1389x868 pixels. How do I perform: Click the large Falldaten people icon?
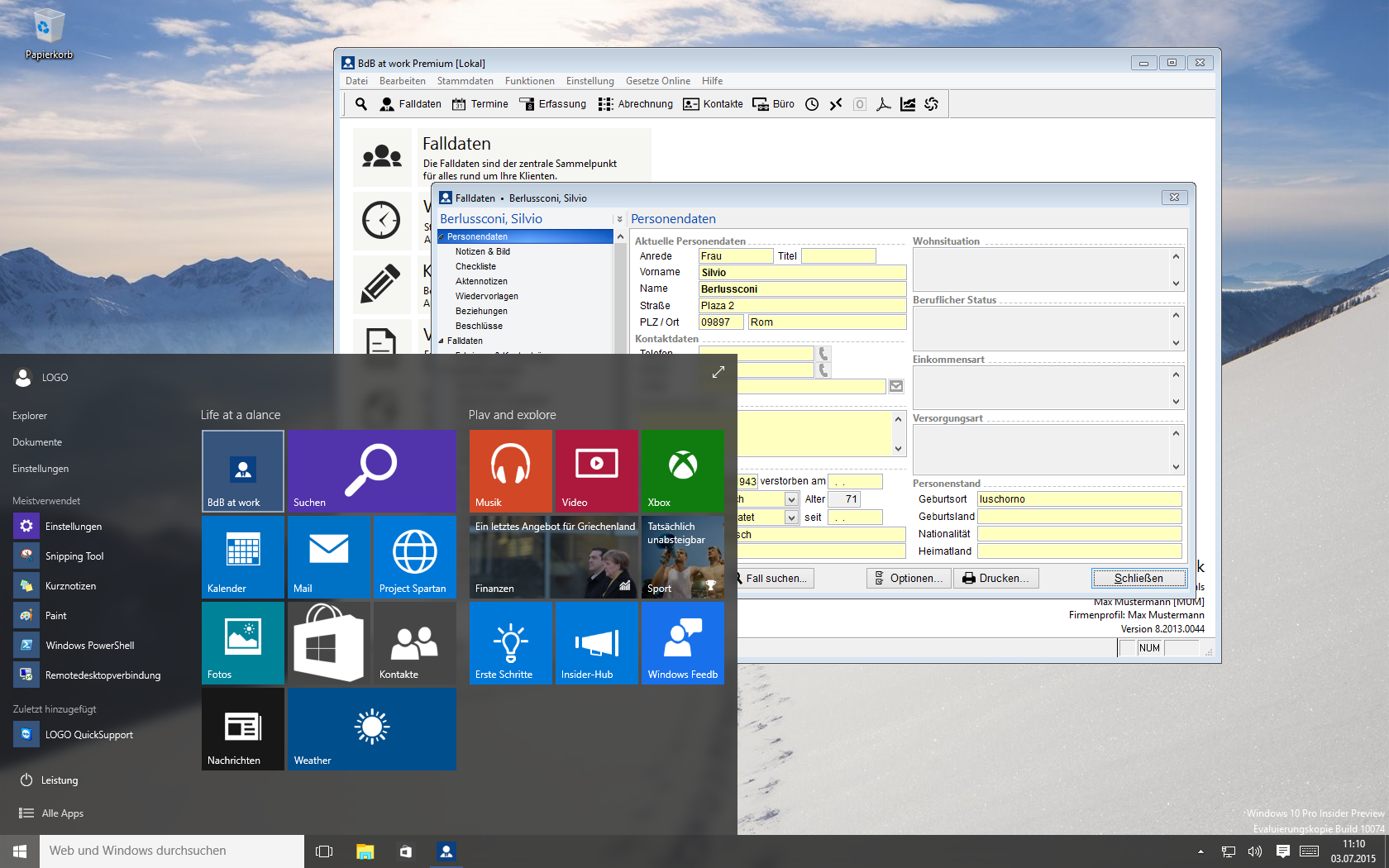click(x=382, y=156)
